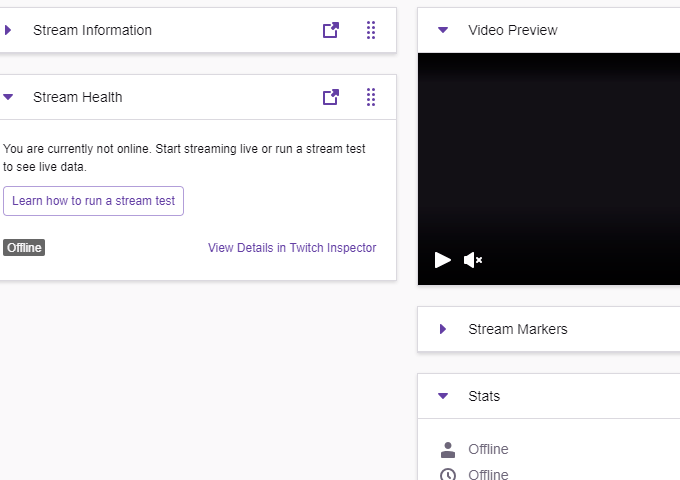Pop out the Stream Health panel
Screen dimensions: 680x480
pos(331,97)
